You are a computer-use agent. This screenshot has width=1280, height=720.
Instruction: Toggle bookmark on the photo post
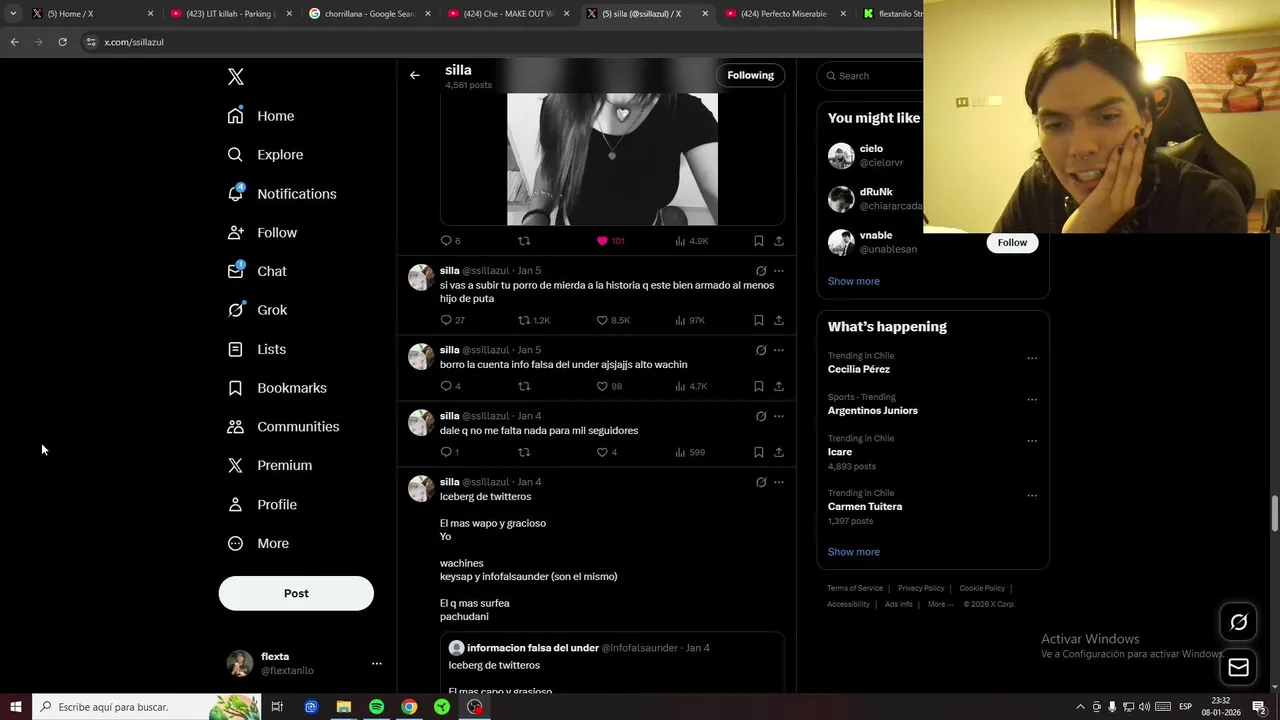point(759,241)
